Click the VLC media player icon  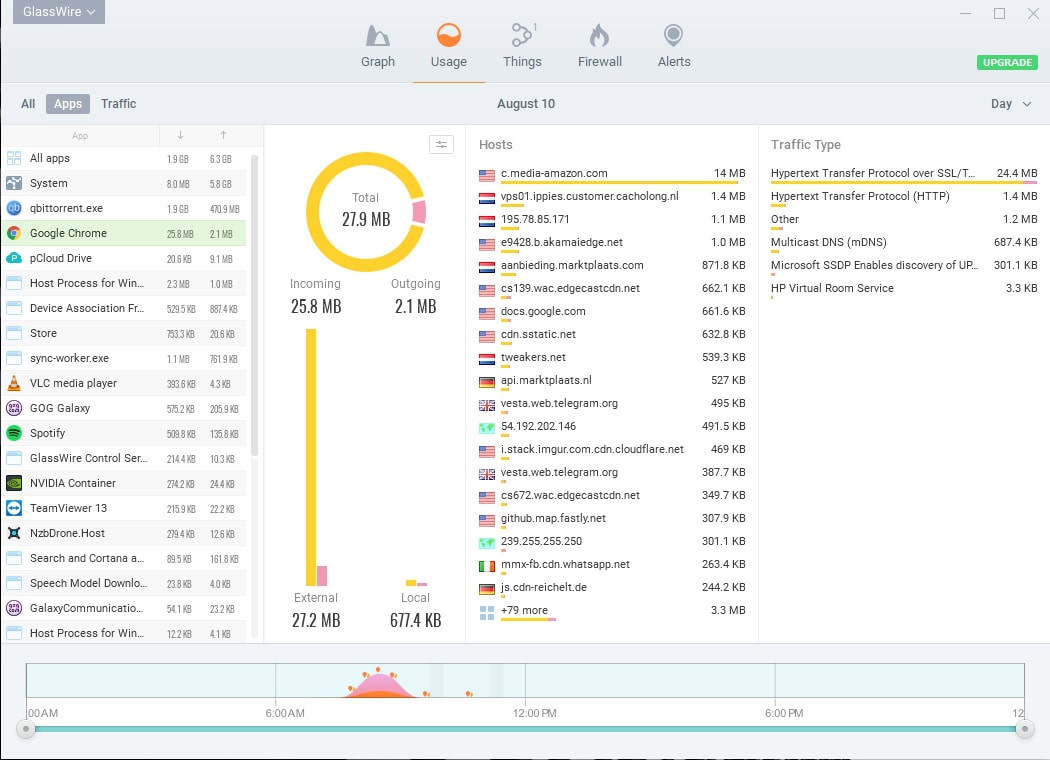[14, 383]
